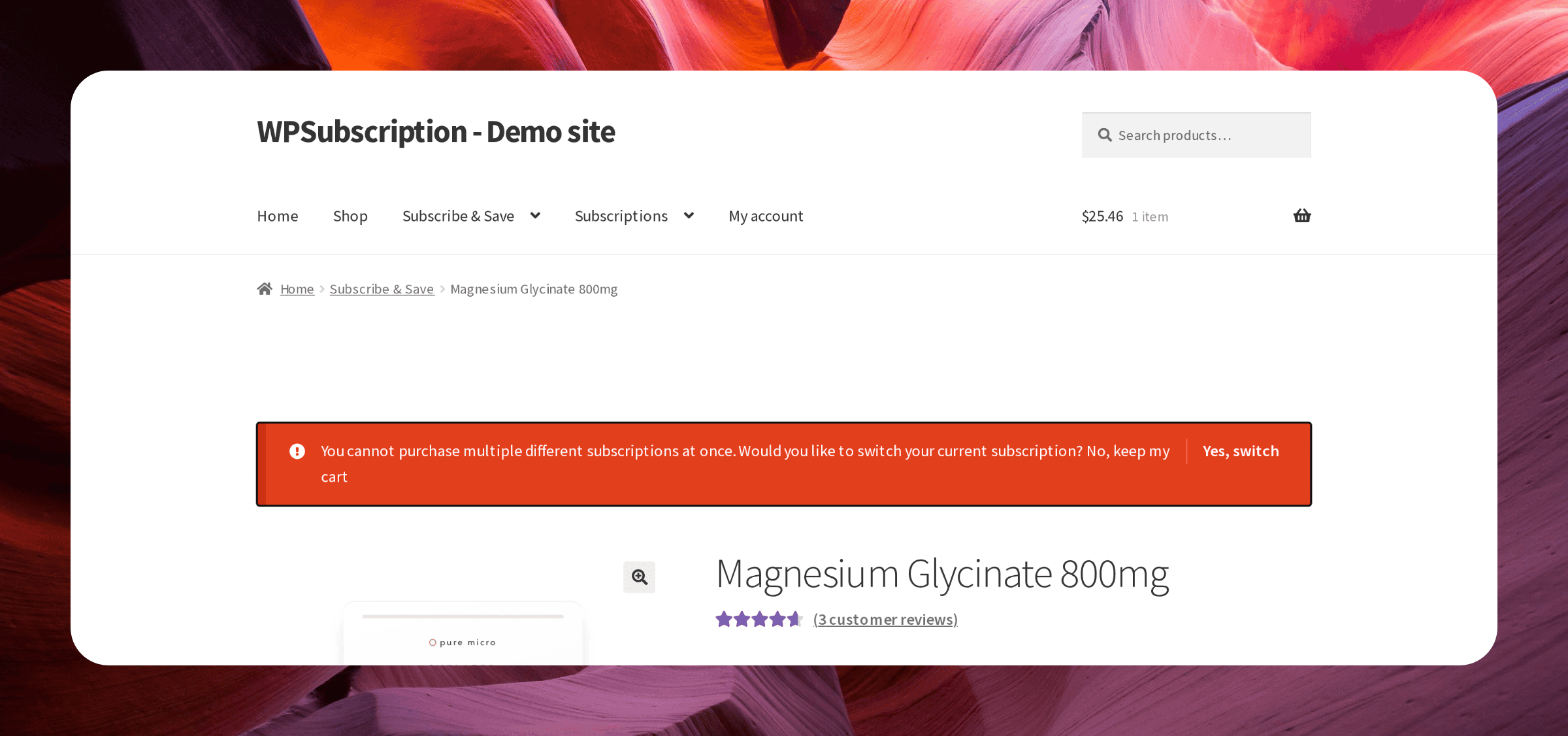
Task: Expand the Subscriptions menu arrow
Action: tap(689, 216)
